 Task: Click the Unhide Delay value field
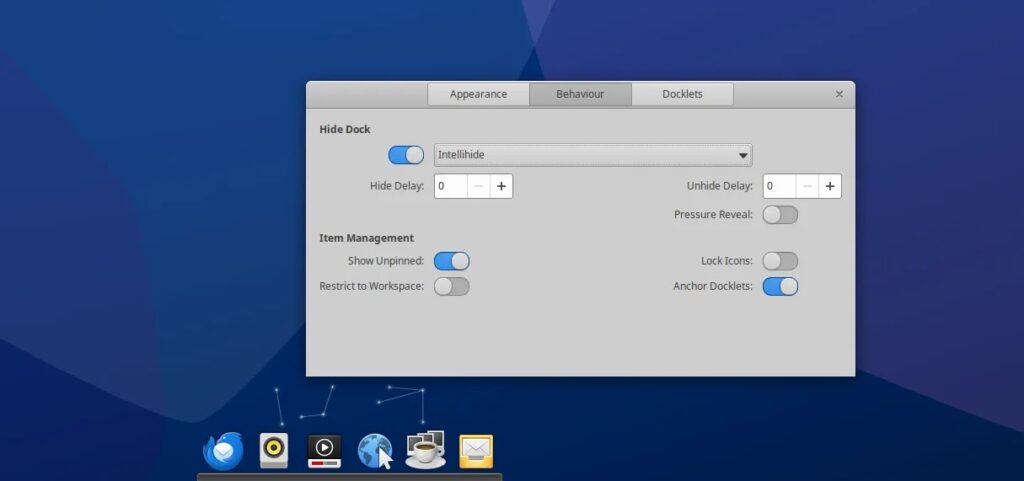click(779, 186)
